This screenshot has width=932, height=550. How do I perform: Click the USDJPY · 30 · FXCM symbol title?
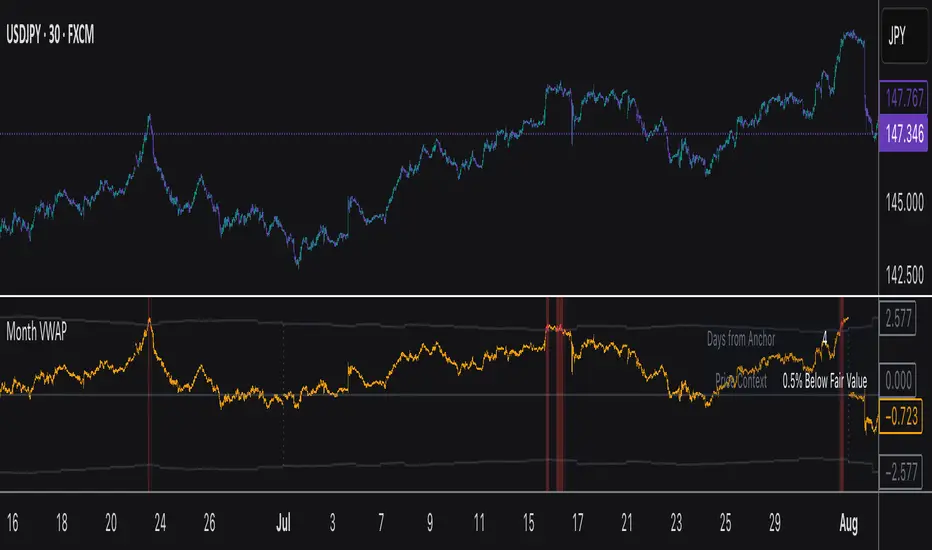(50, 35)
